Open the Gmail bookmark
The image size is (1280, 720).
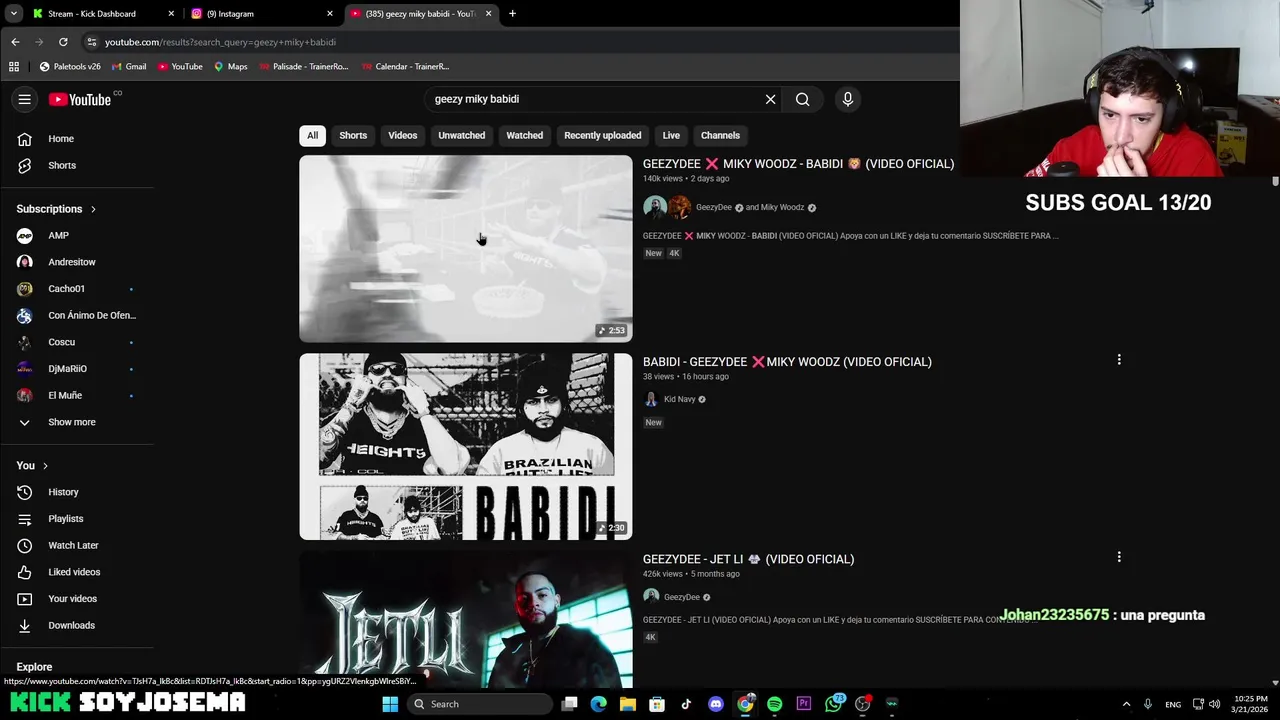point(129,67)
